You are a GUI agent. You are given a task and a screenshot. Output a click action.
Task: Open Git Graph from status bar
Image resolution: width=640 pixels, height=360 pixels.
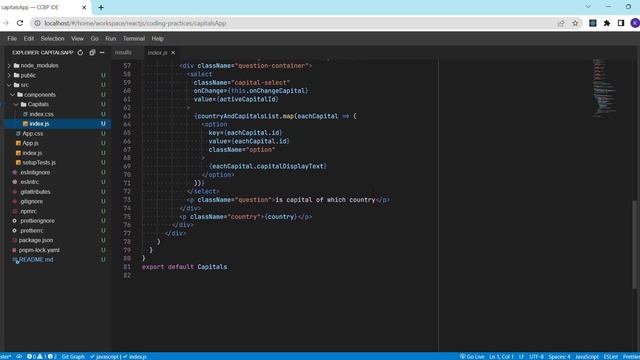coord(73,356)
